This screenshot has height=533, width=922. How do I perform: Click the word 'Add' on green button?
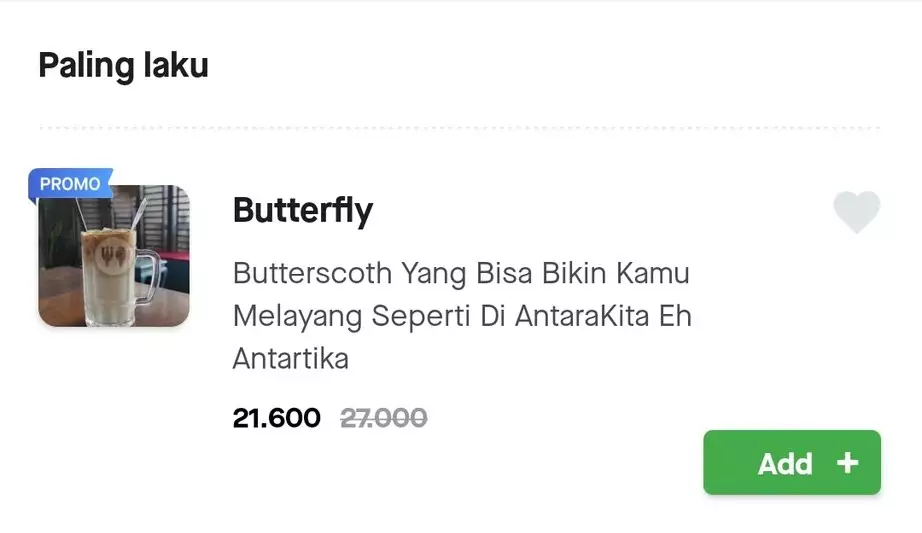(784, 463)
